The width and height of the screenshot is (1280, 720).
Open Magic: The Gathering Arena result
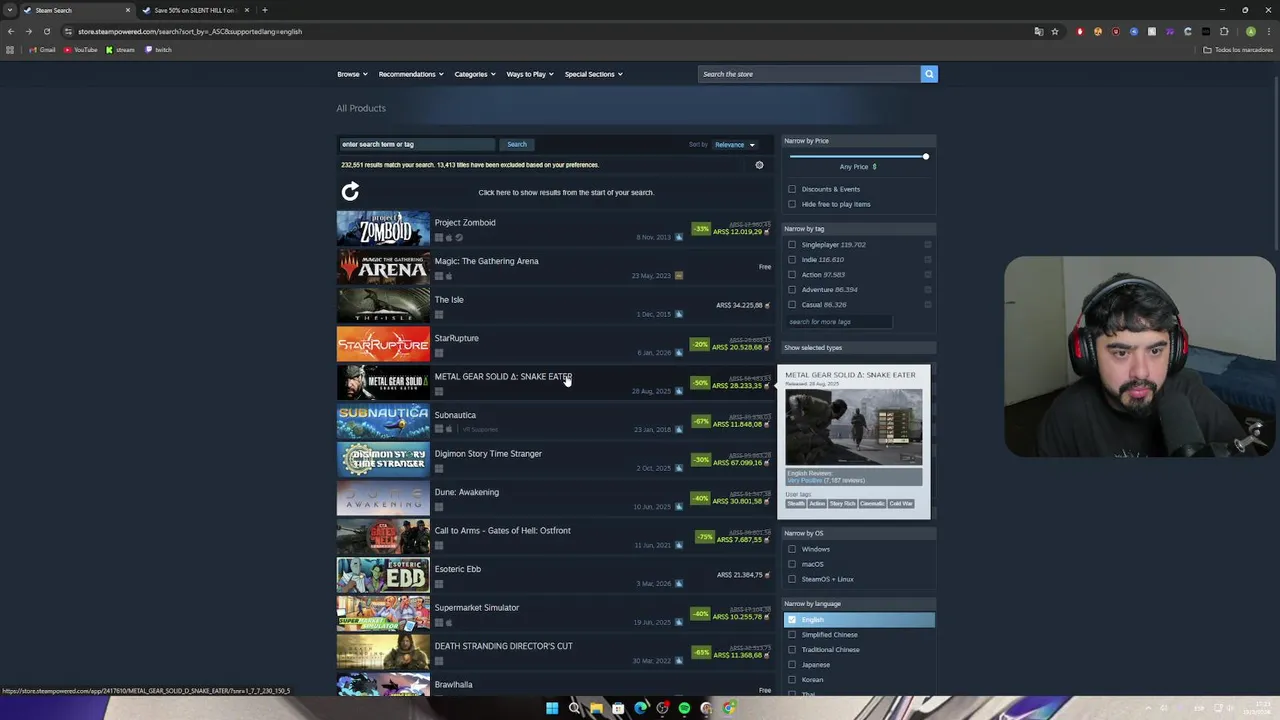point(555,267)
